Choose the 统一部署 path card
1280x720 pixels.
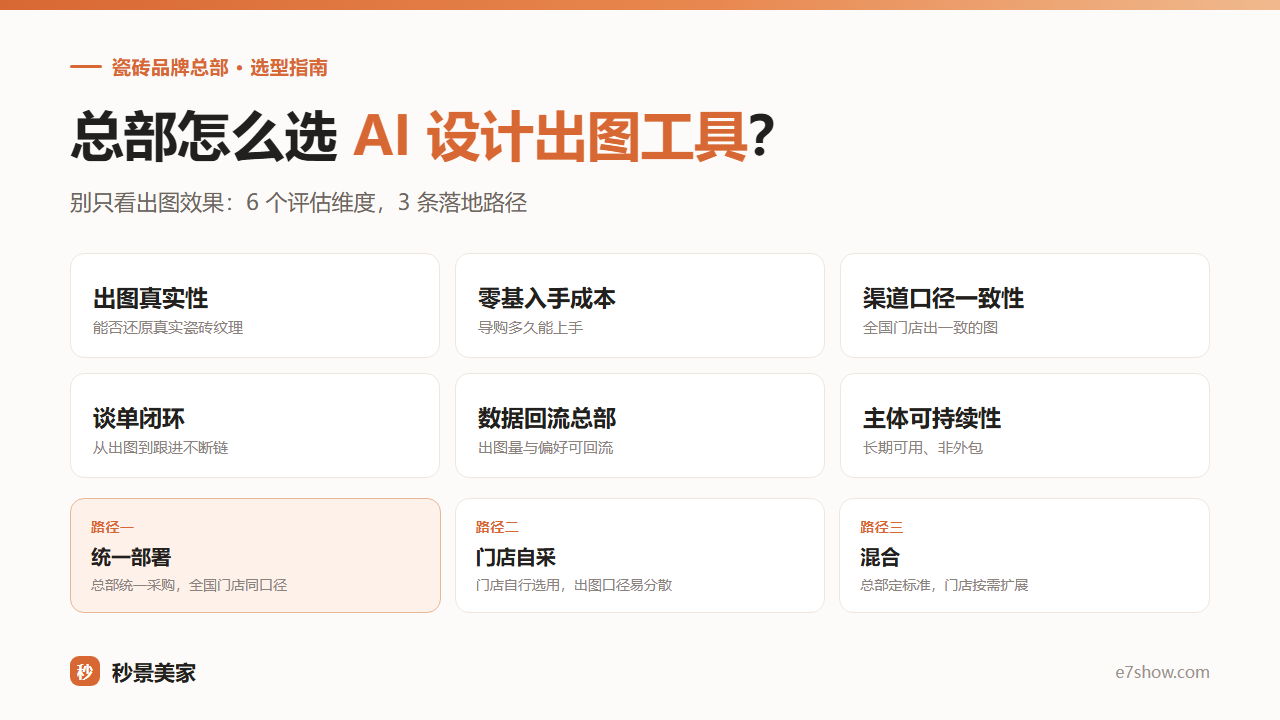(255, 555)
